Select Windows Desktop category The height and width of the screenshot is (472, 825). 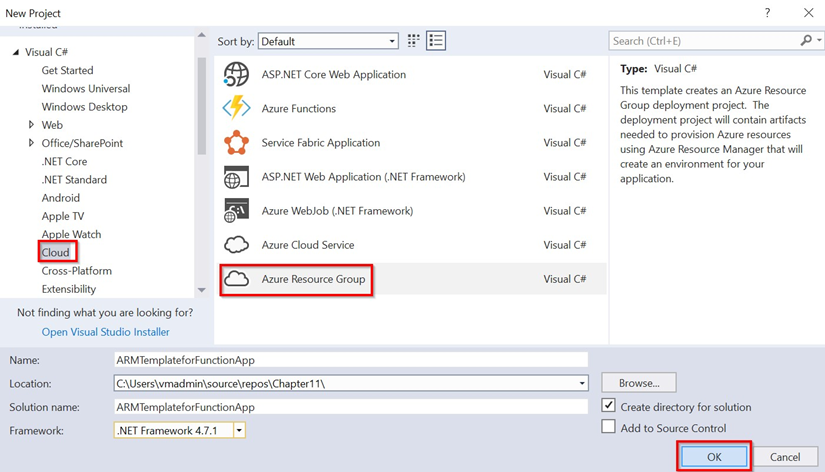84,107
